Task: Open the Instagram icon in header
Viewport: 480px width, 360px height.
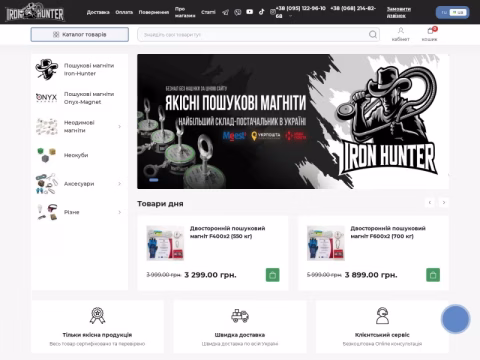Action: point(272,12)
